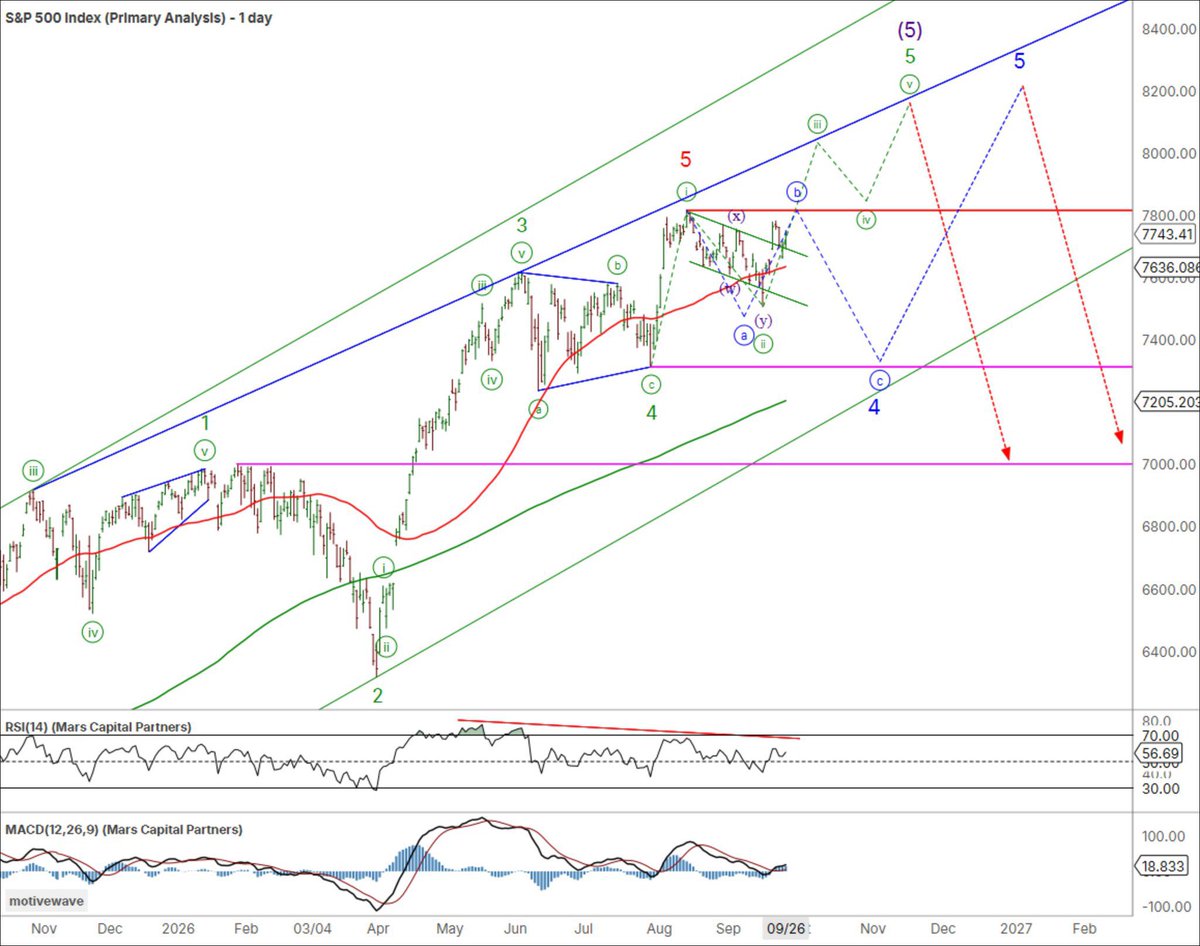1200x946 pixels.
Task: Select the red RSI divergence trendline
Action: click(628, 728)
